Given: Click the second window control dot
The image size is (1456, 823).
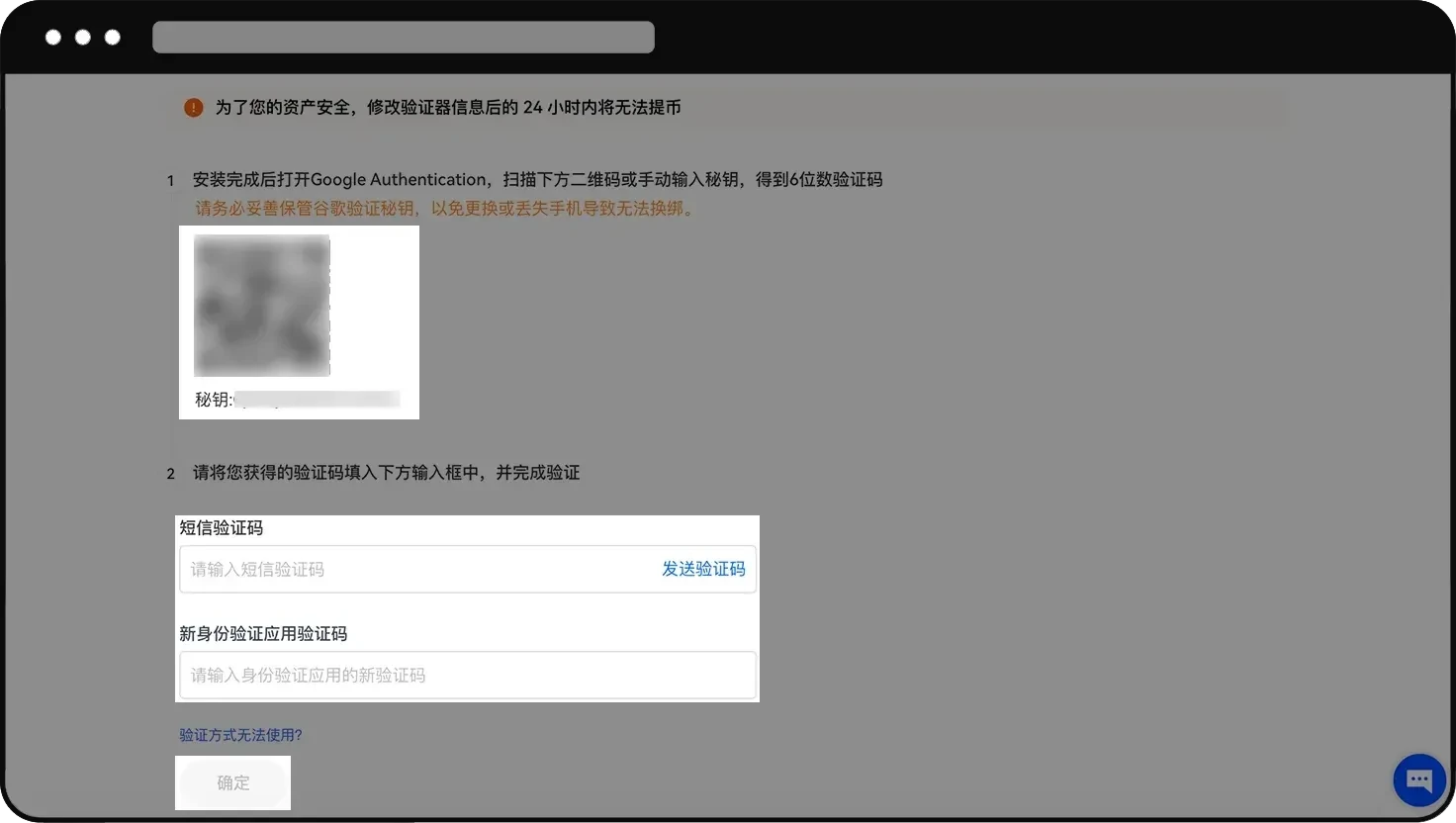Looking at the screenshot, I should tap(83, 38).
